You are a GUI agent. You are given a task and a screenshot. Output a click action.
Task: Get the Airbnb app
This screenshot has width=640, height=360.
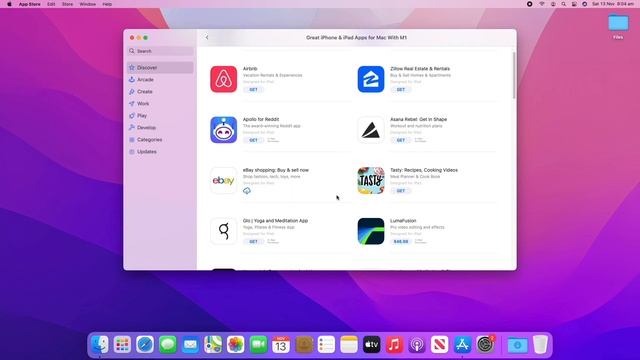[x=253, y=89]
